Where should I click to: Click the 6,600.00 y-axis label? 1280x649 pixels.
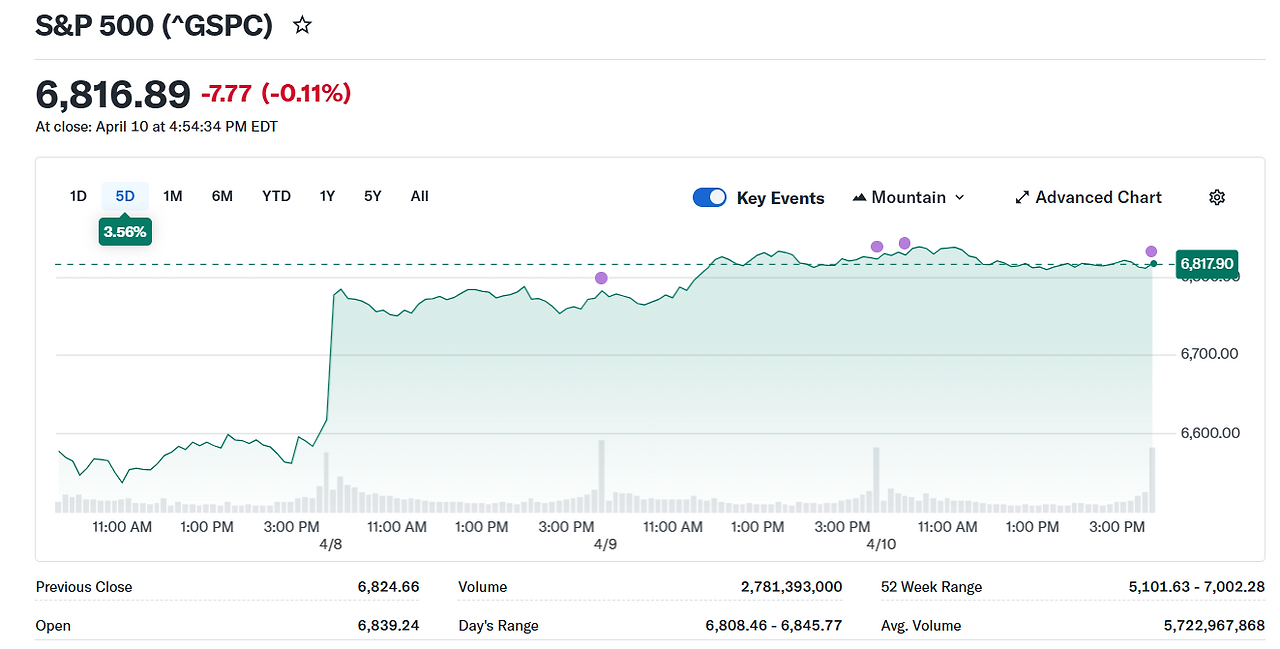pos(1210,433)
